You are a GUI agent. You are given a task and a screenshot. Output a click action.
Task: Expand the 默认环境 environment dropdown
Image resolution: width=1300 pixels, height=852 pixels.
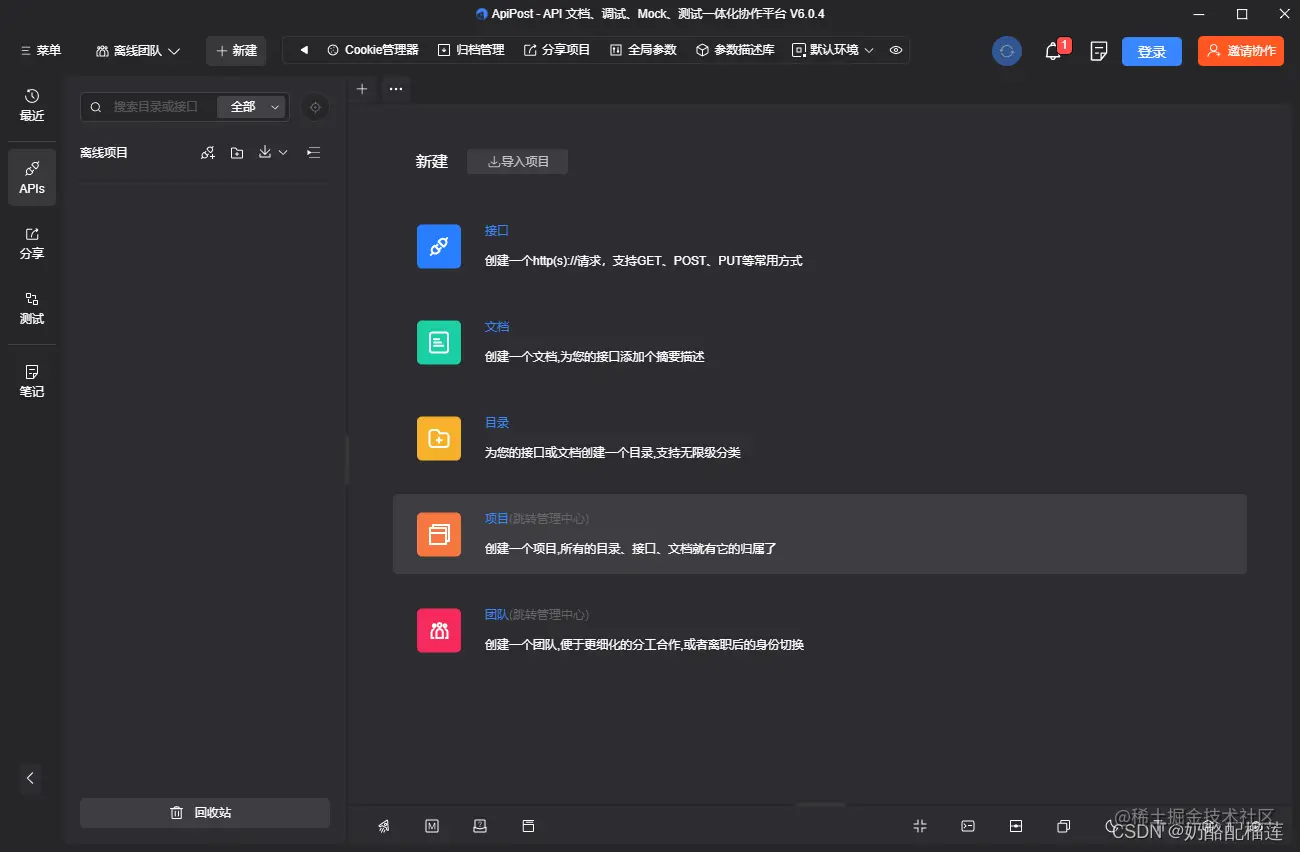(x=833, y=50)
